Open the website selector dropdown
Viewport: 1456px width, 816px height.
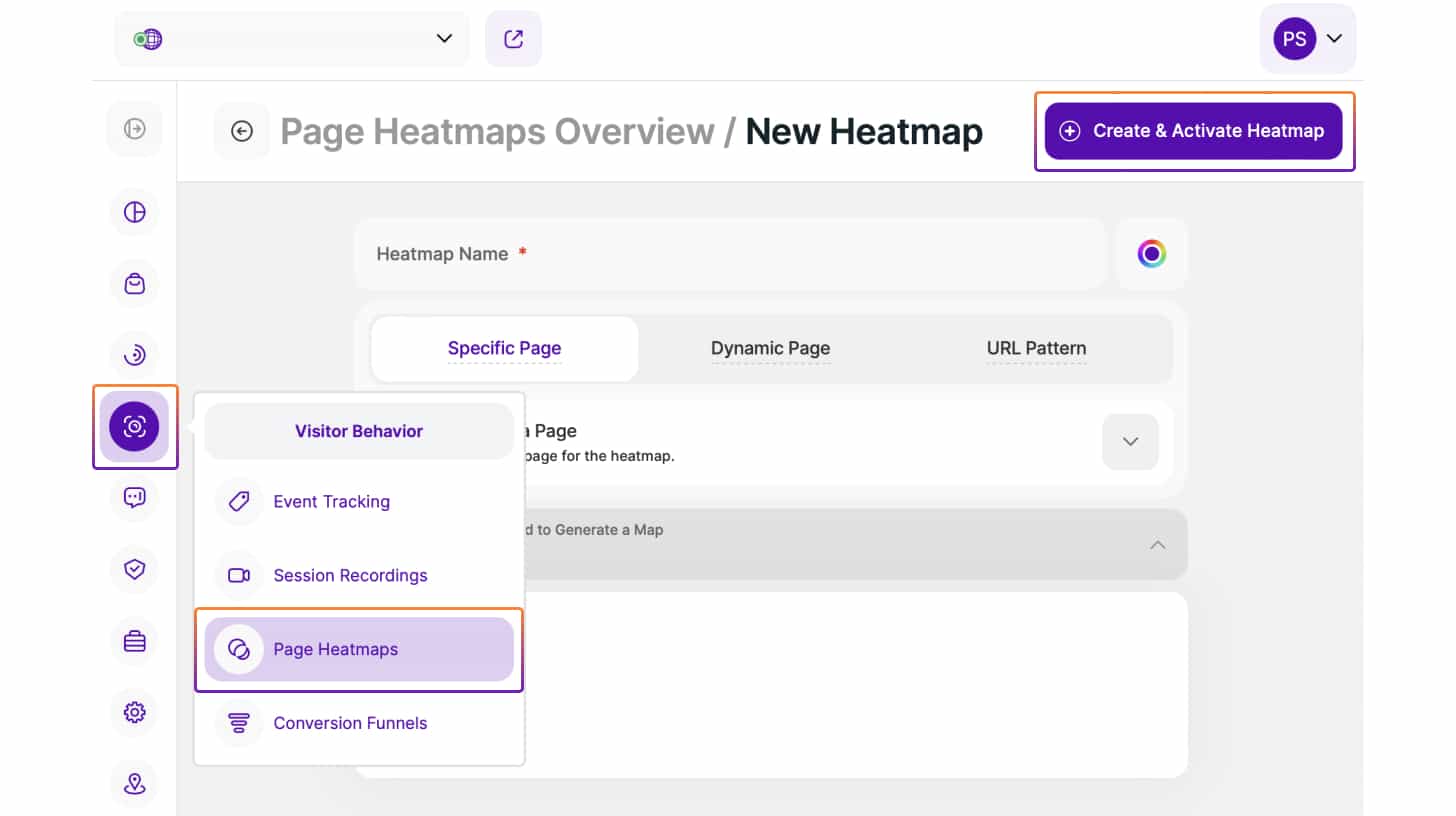tap(292, 39)
